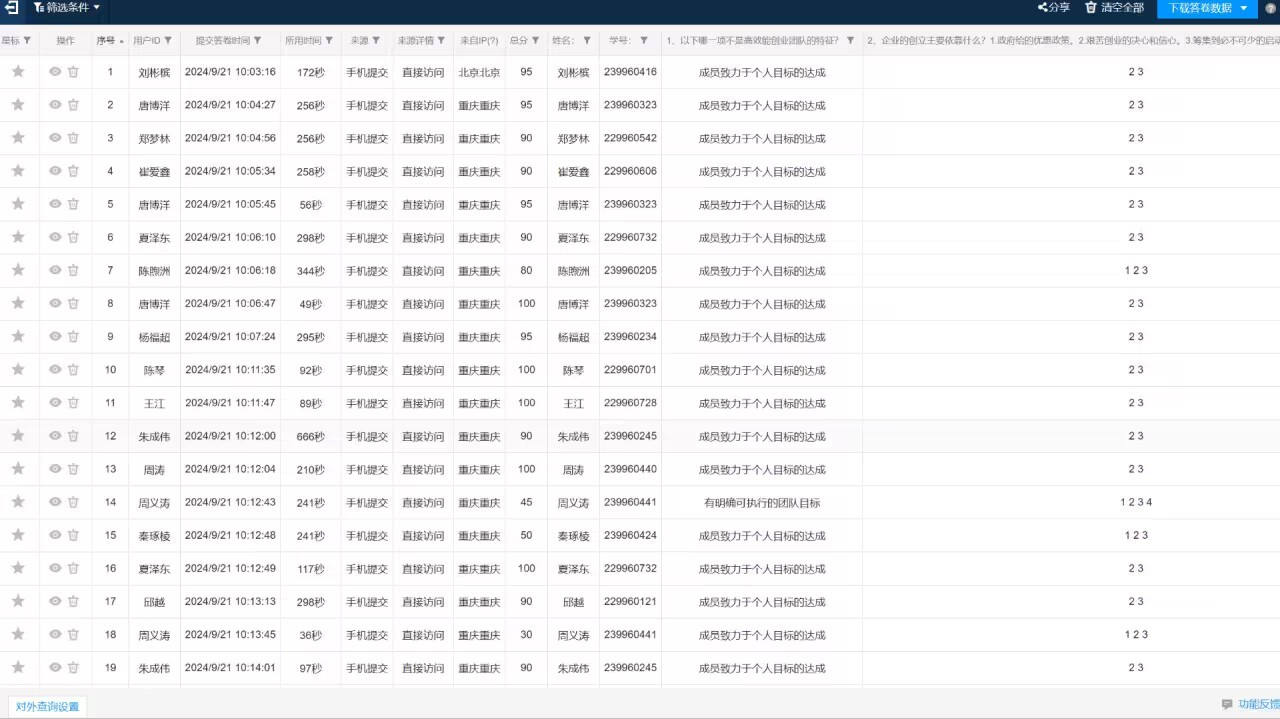Click the trash icon in row 14

coord(73,502)
